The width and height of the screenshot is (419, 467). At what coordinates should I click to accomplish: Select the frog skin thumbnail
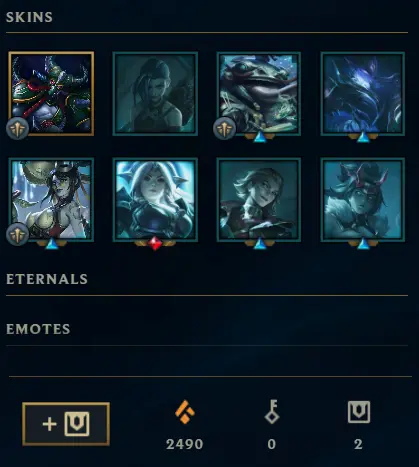(259, 93)
